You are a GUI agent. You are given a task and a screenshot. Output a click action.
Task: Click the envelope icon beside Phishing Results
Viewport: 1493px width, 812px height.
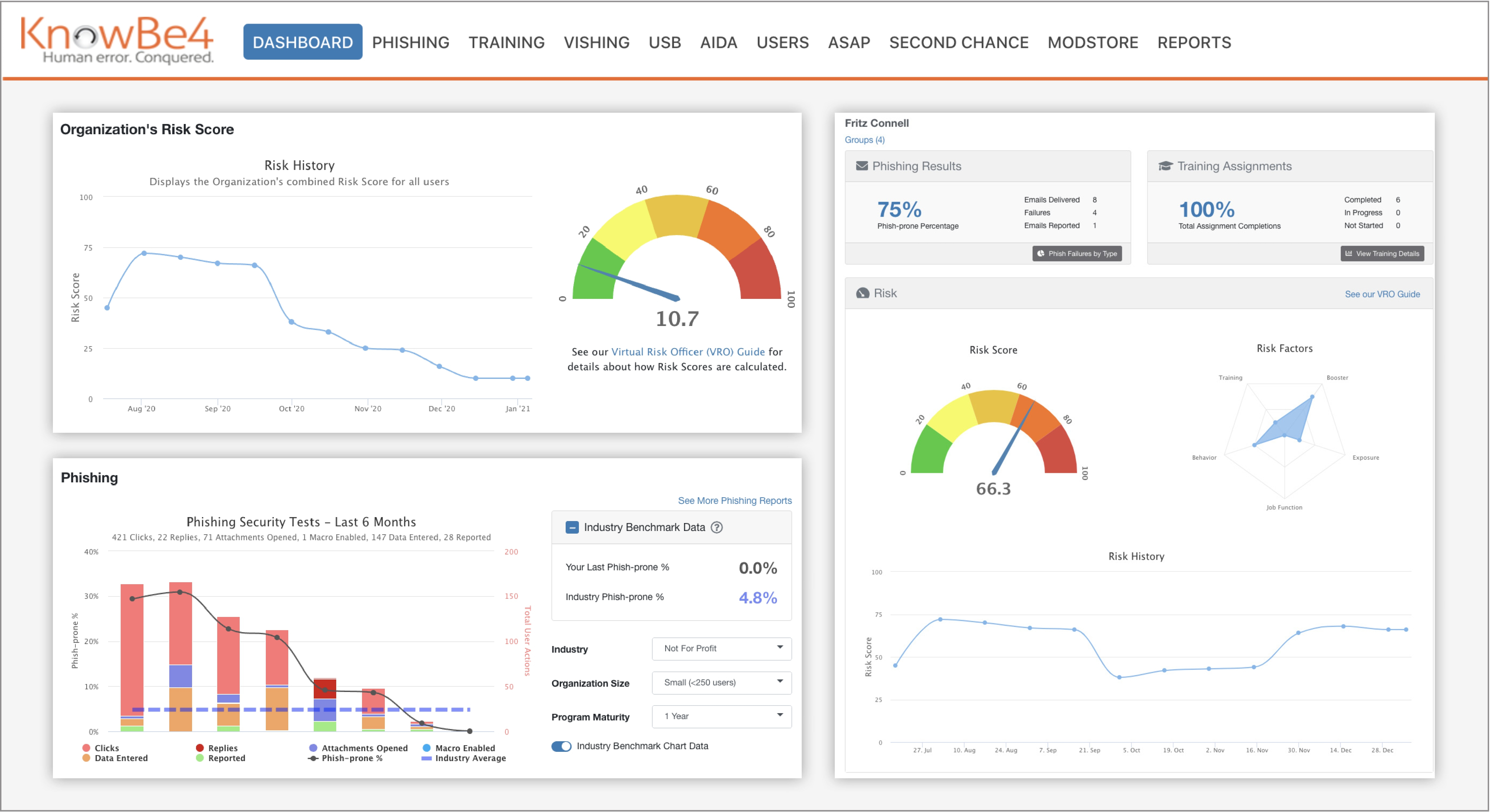tap(862, 166)
